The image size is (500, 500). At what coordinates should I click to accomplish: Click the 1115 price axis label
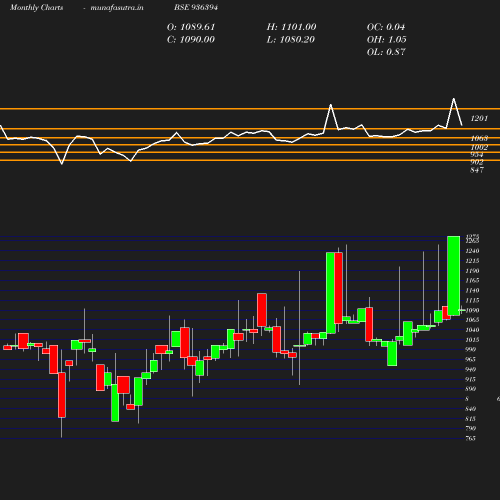[x=472, y=300]
